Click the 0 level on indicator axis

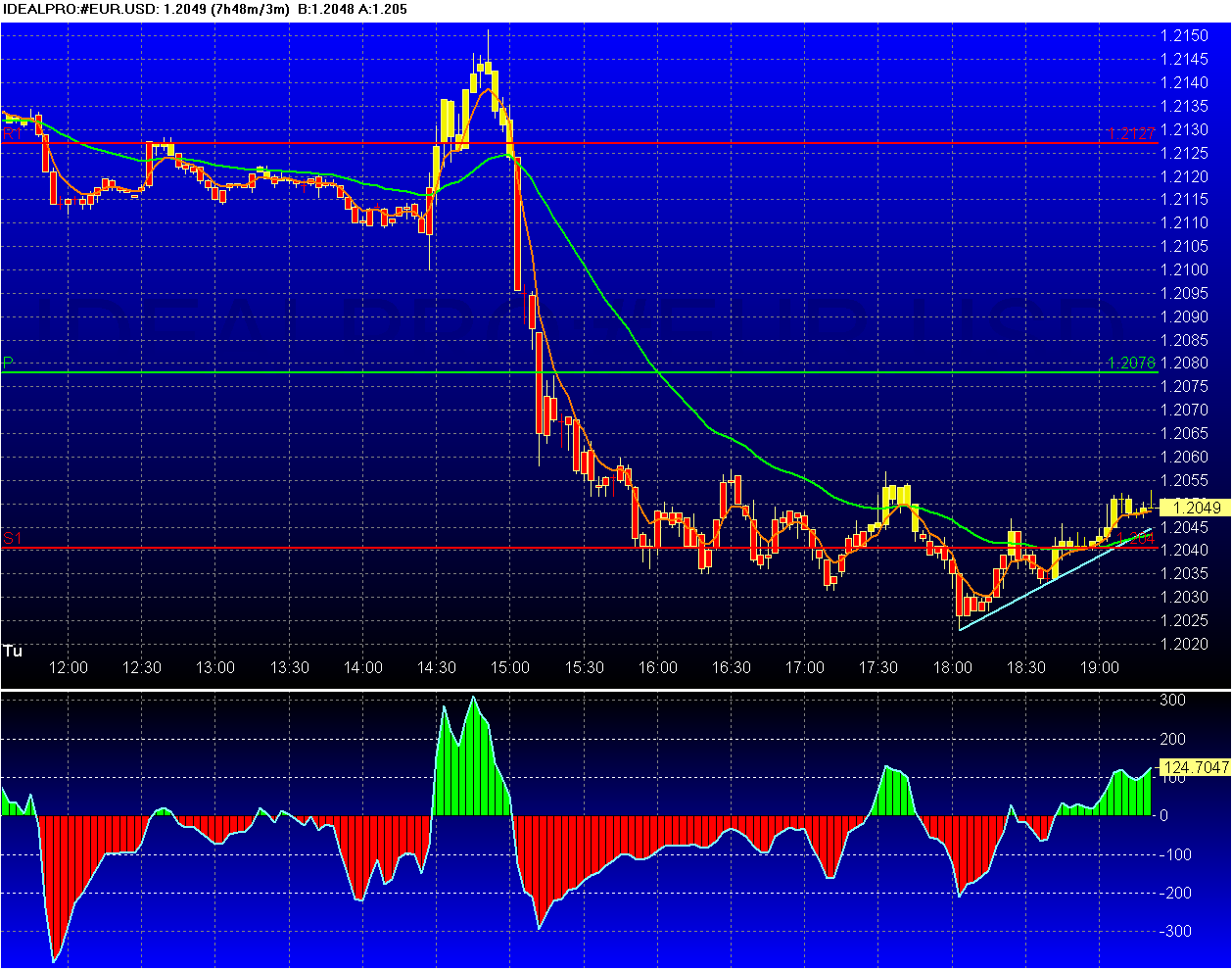pyautogui.click(x=1163, y=815)
